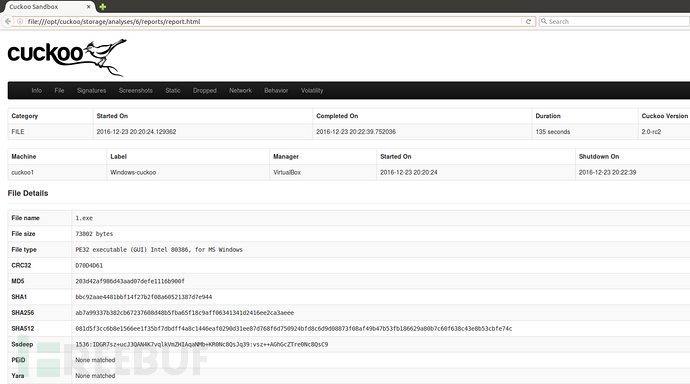Select the 2.0-rc2 version value
This screenshot has height=384, width=690.
coord(651,132)
